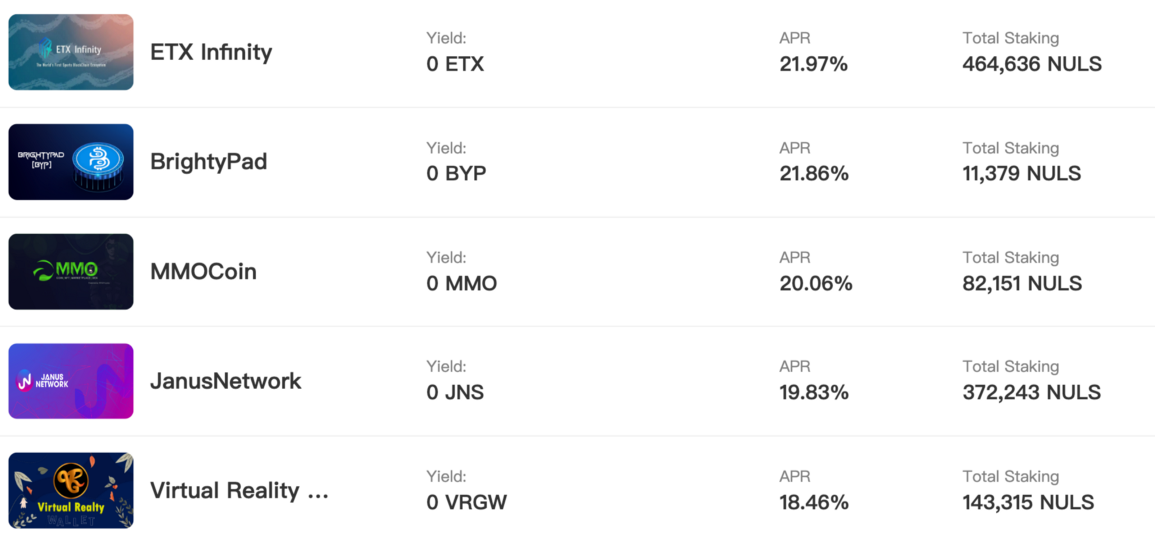Click the 143,315 NULS staking amount
The image size is (1155, 540).
[x=1028, y=502]
